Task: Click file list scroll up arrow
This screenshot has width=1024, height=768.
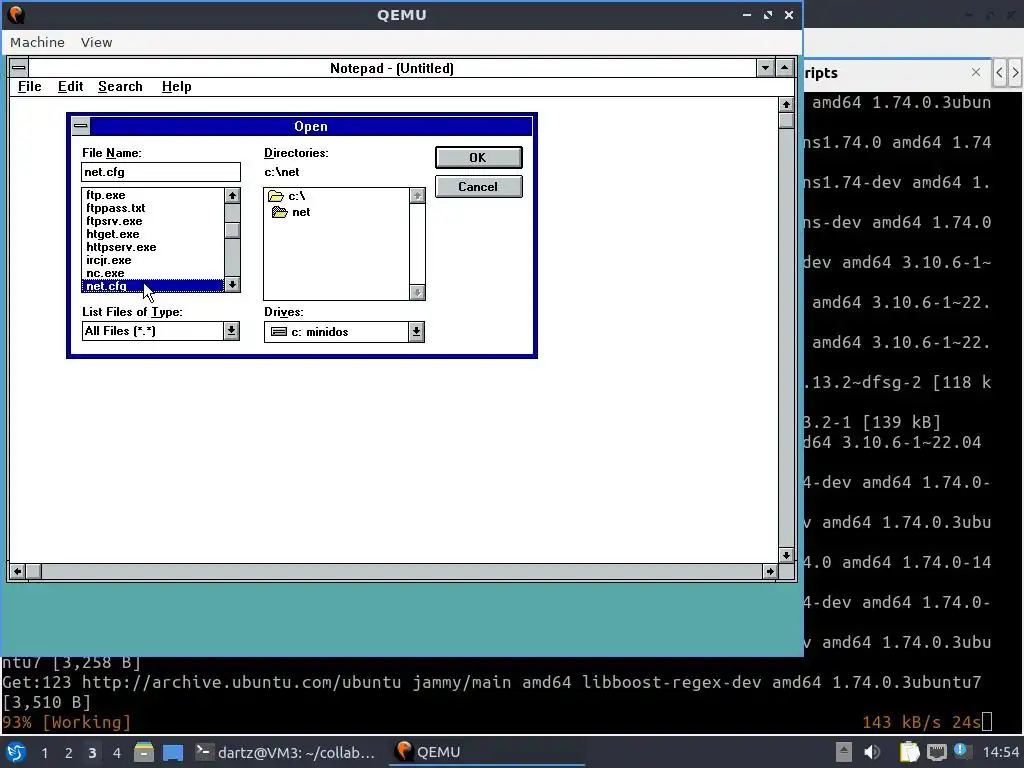Action: coord(232,195)
